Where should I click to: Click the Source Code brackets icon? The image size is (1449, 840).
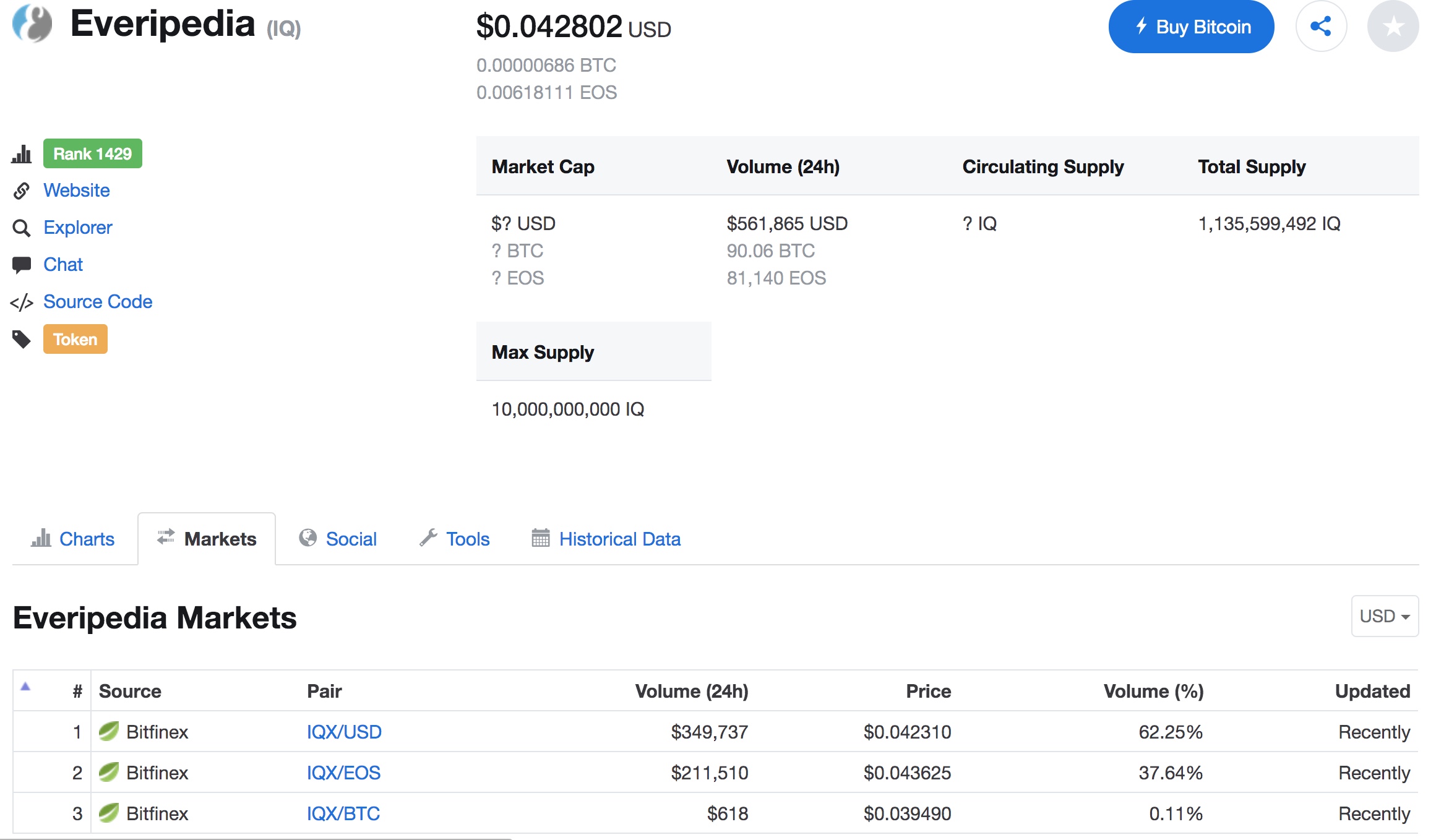coord(22,302)
